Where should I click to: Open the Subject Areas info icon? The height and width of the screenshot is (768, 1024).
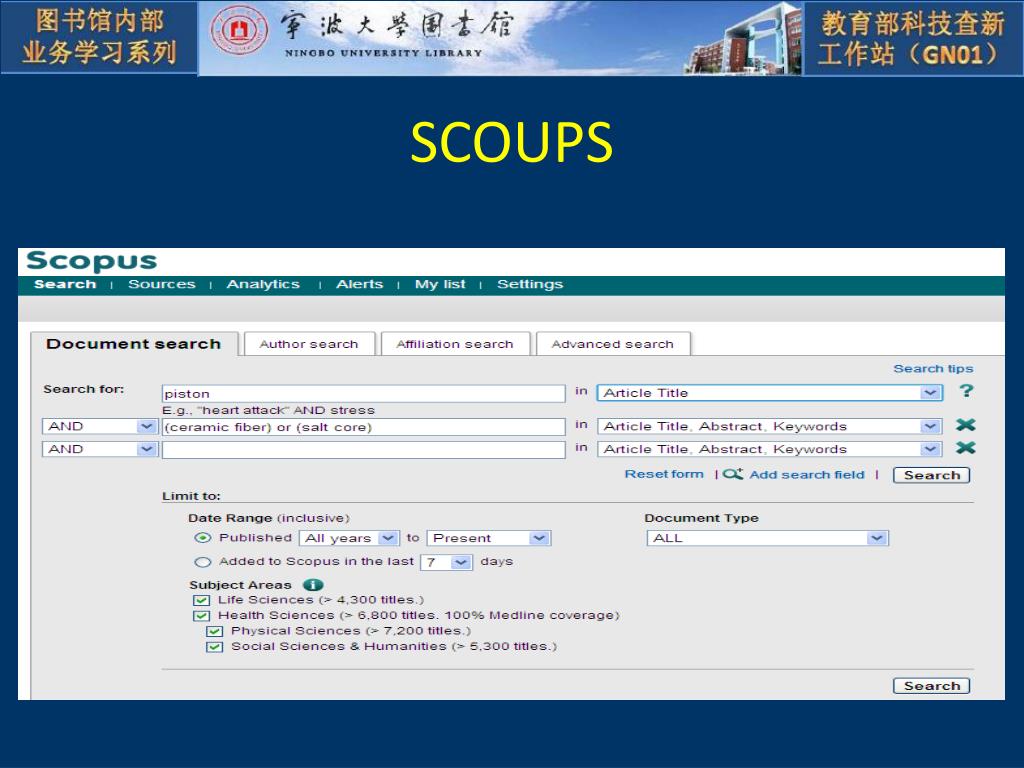[x=313, y=584]
